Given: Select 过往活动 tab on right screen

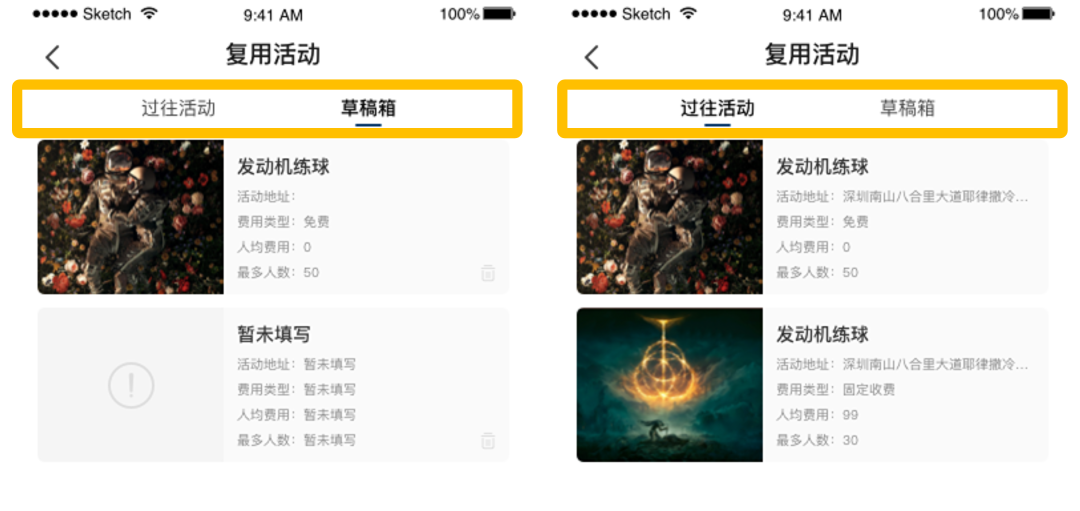Looking at the screenshot, I should pyautogui.click(x=718, y=108).
